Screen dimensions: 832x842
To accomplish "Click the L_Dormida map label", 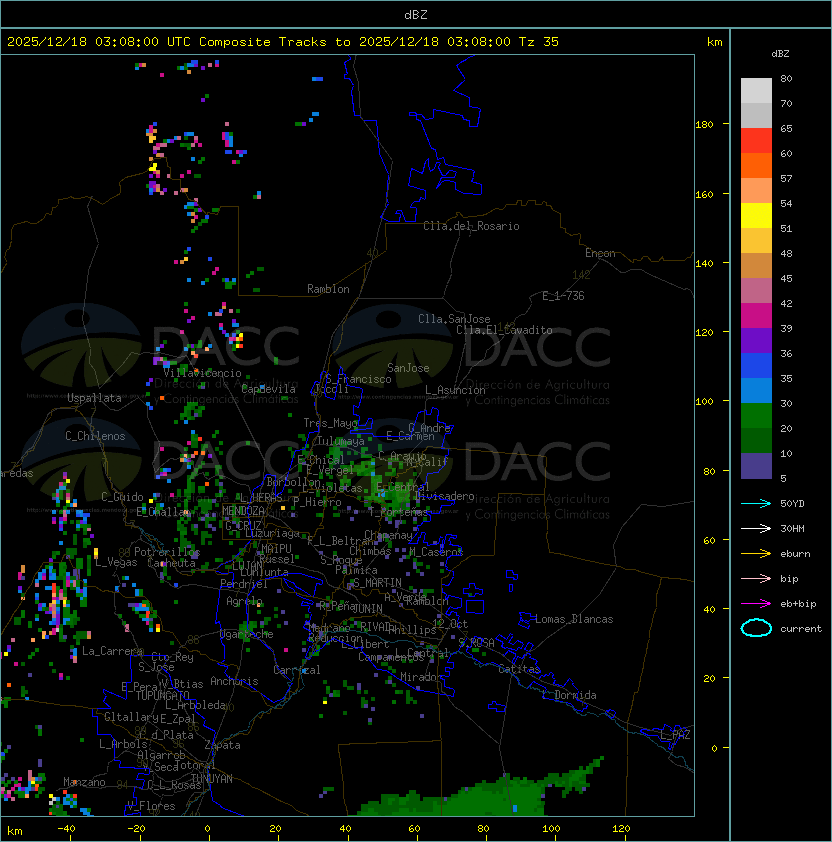I will coord(569,695).
